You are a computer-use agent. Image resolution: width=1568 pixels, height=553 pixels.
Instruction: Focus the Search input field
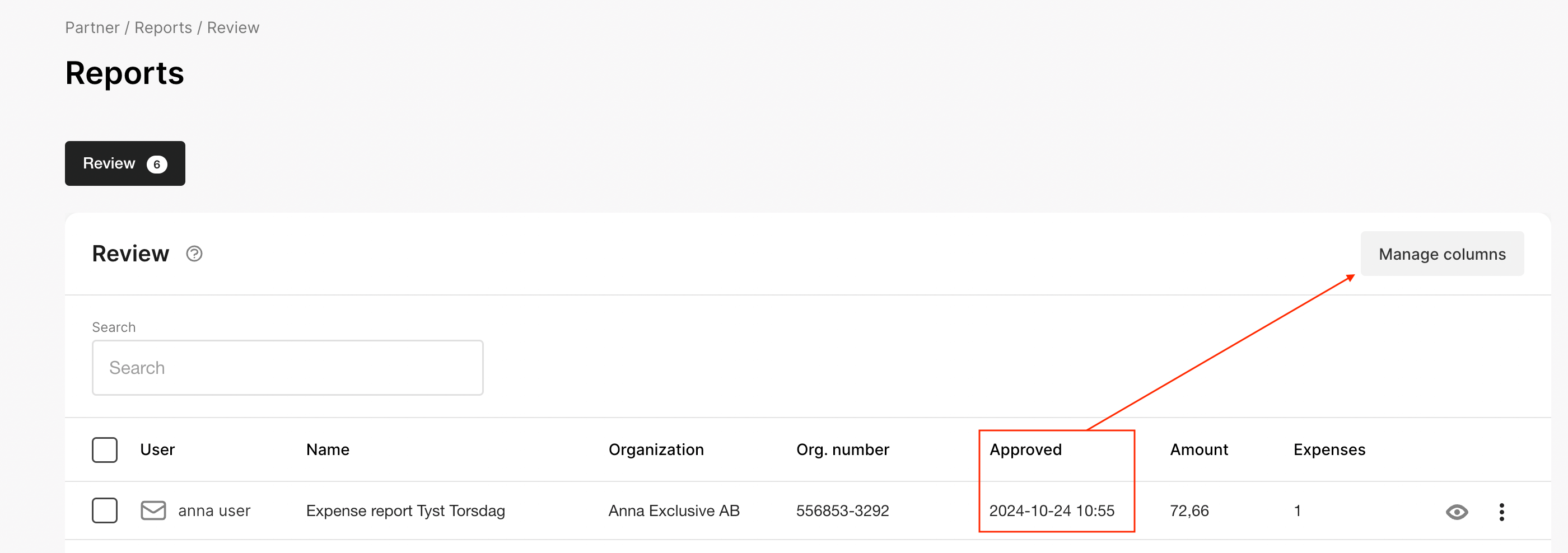(287, 367)
